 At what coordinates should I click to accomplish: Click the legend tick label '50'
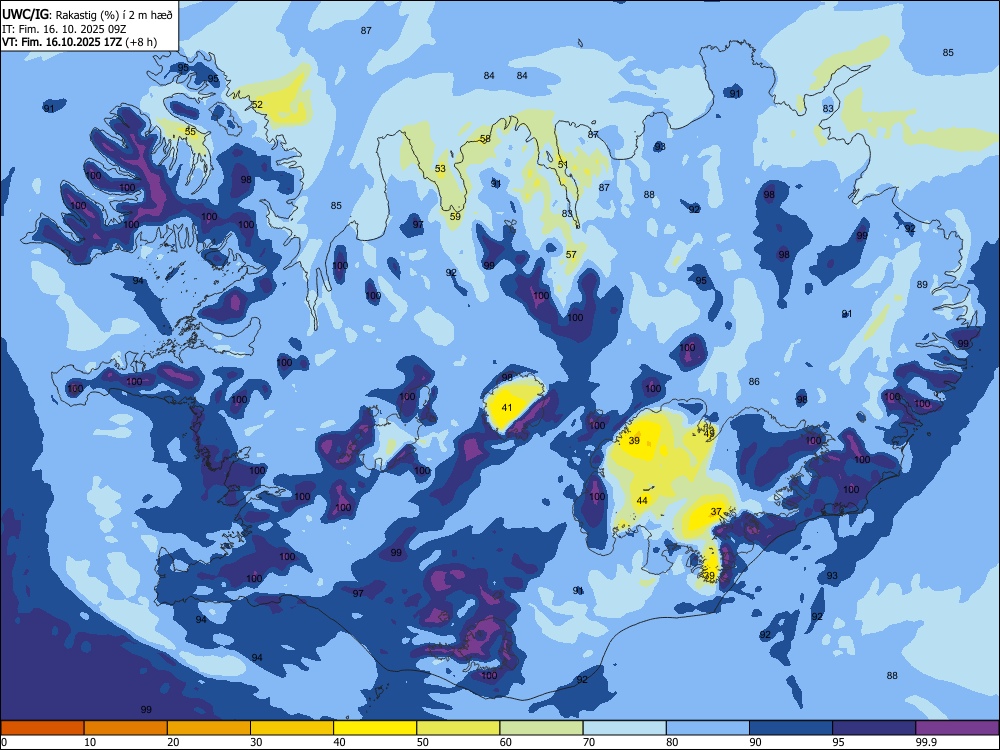click(x=422, y=742)
